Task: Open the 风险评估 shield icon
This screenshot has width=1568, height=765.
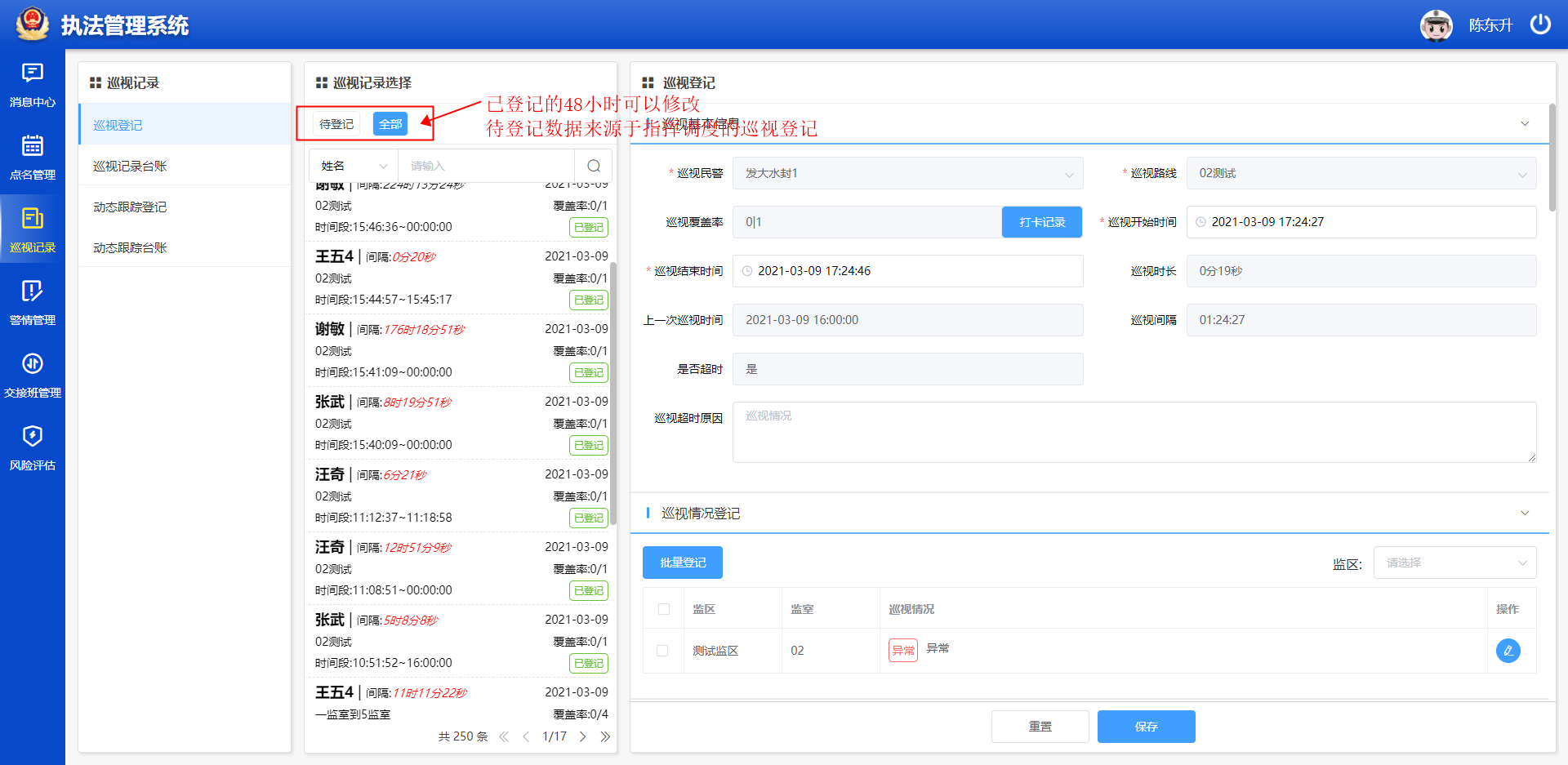Action: point(33,438)
